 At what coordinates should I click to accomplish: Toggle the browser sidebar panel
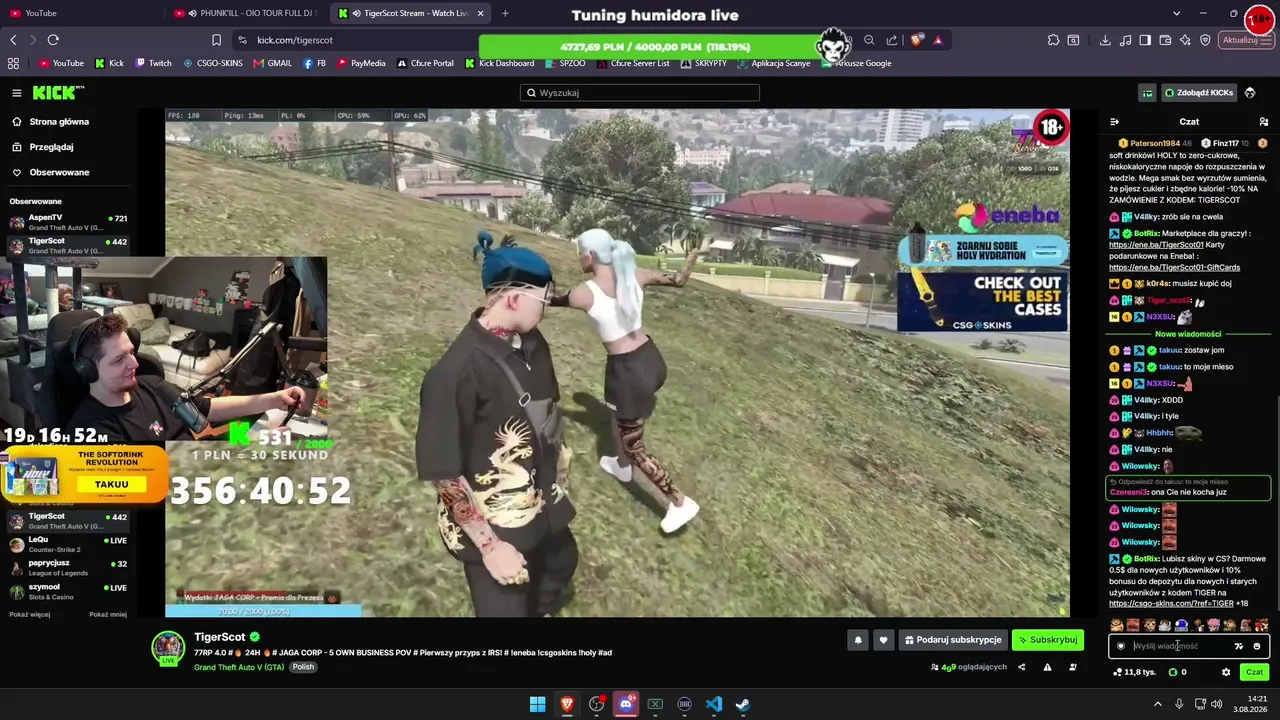coord(1146,40)
